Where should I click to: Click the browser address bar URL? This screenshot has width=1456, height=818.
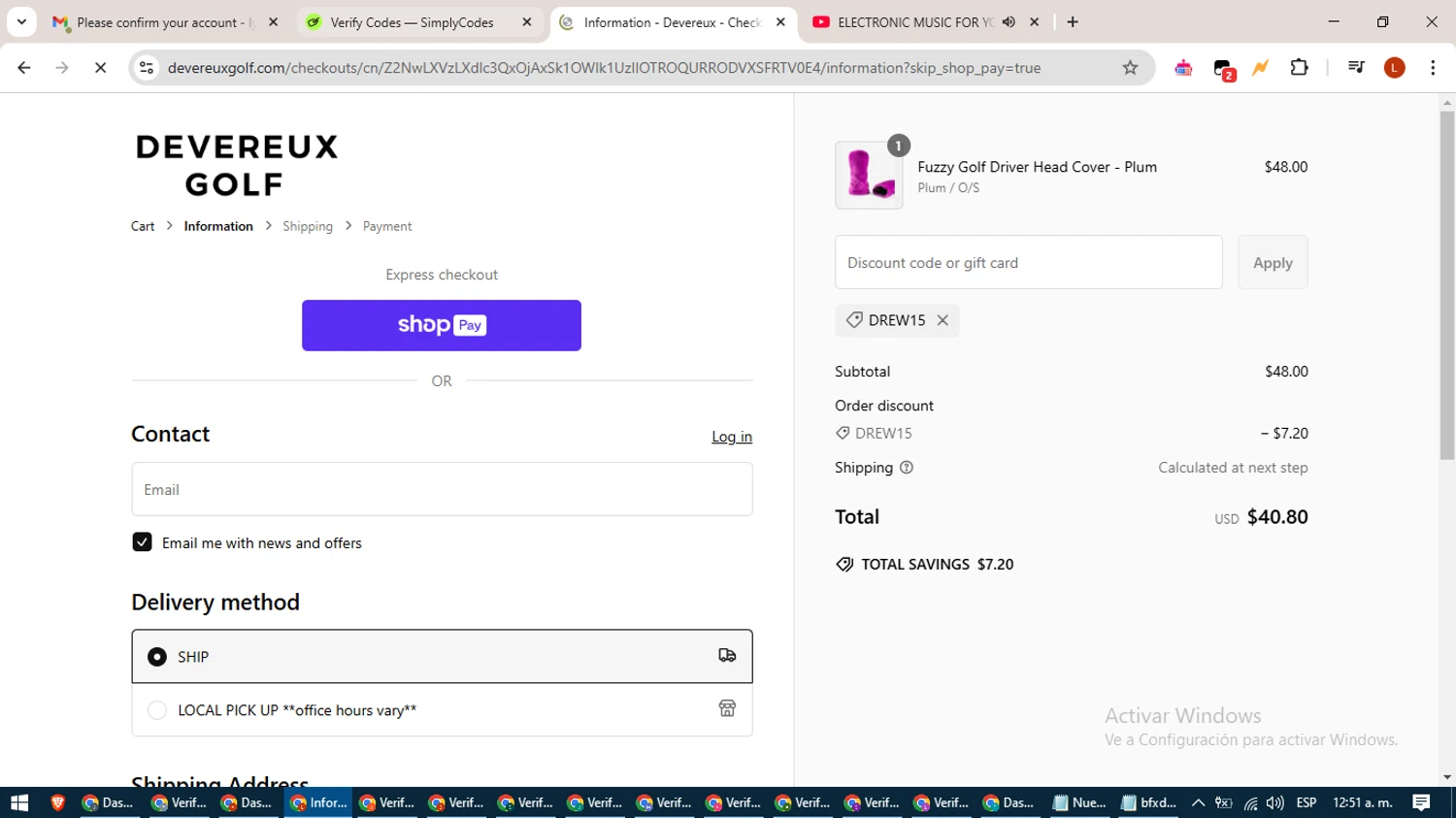(604, 68)
